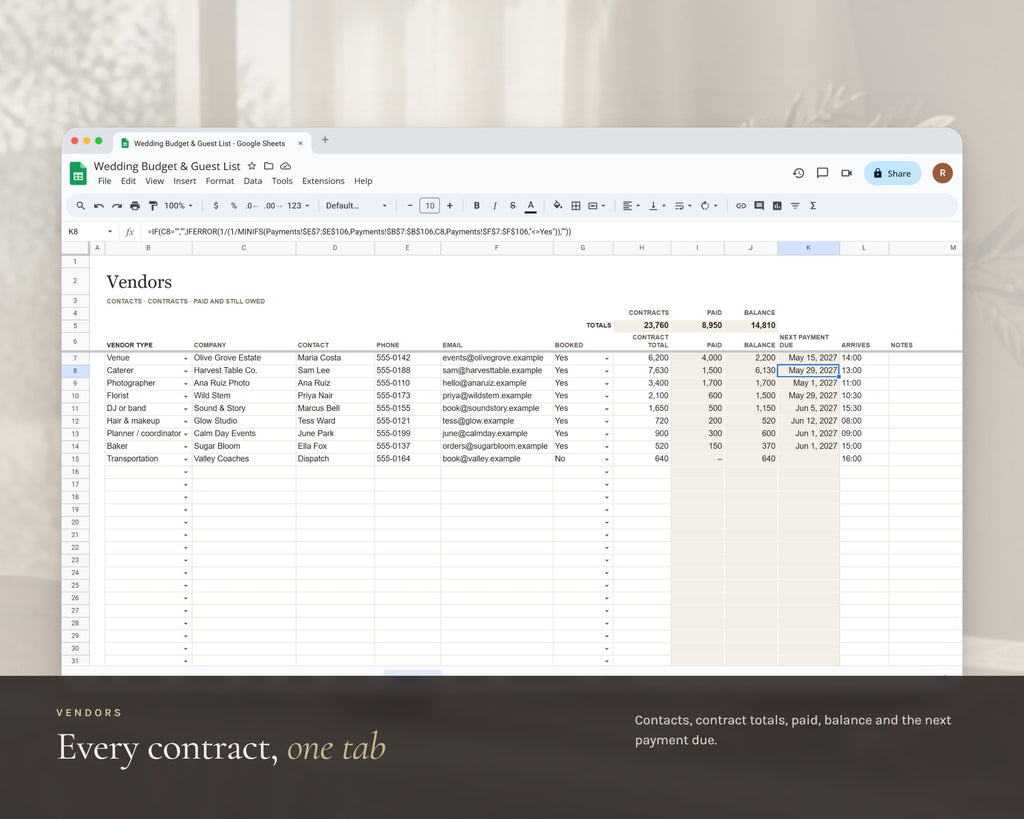Open the zoom 100% dropdown
This screenshot has width=1024, height=819.
tap(178, 206)
